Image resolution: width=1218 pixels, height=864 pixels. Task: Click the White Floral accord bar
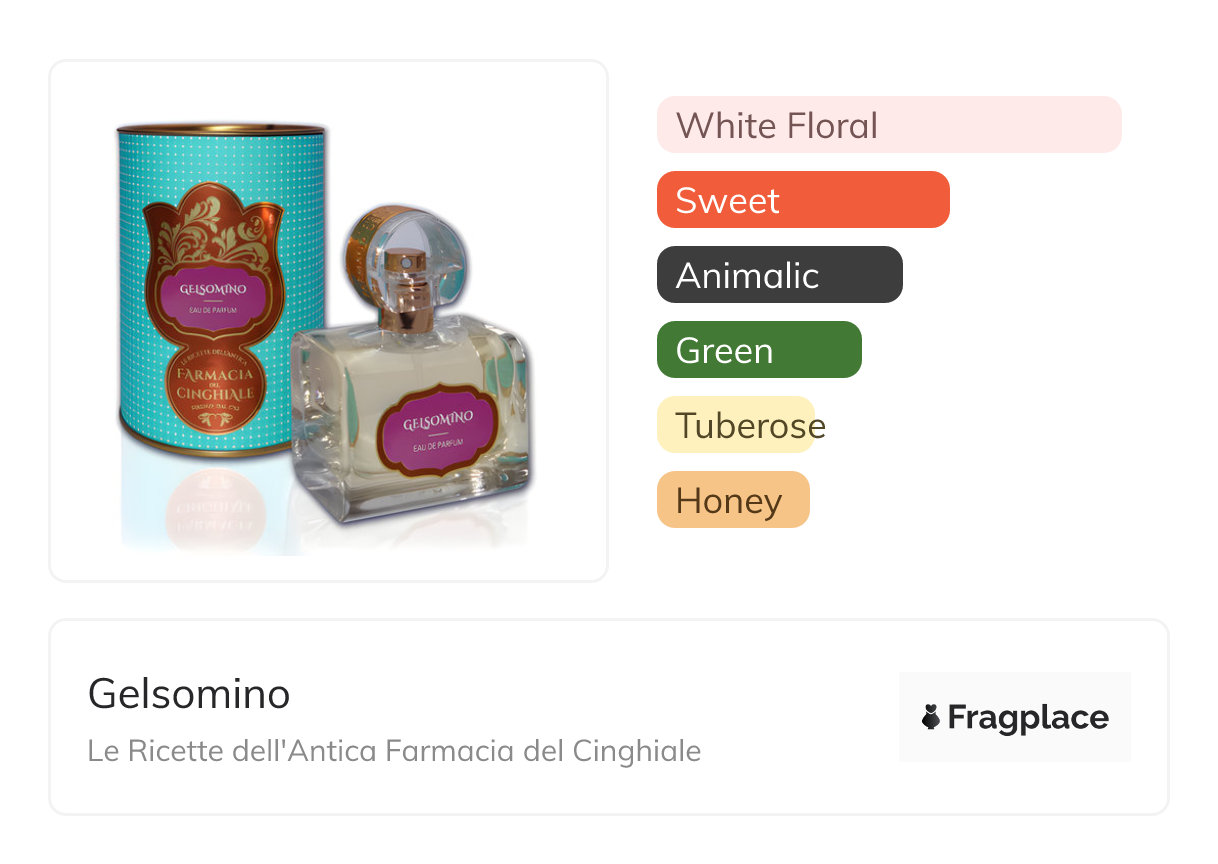click(889, 125)
